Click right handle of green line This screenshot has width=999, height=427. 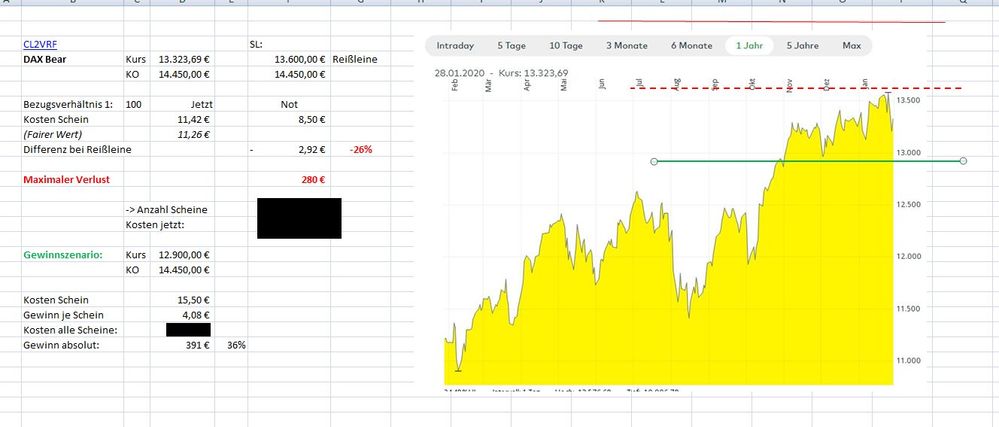[963, 161]
